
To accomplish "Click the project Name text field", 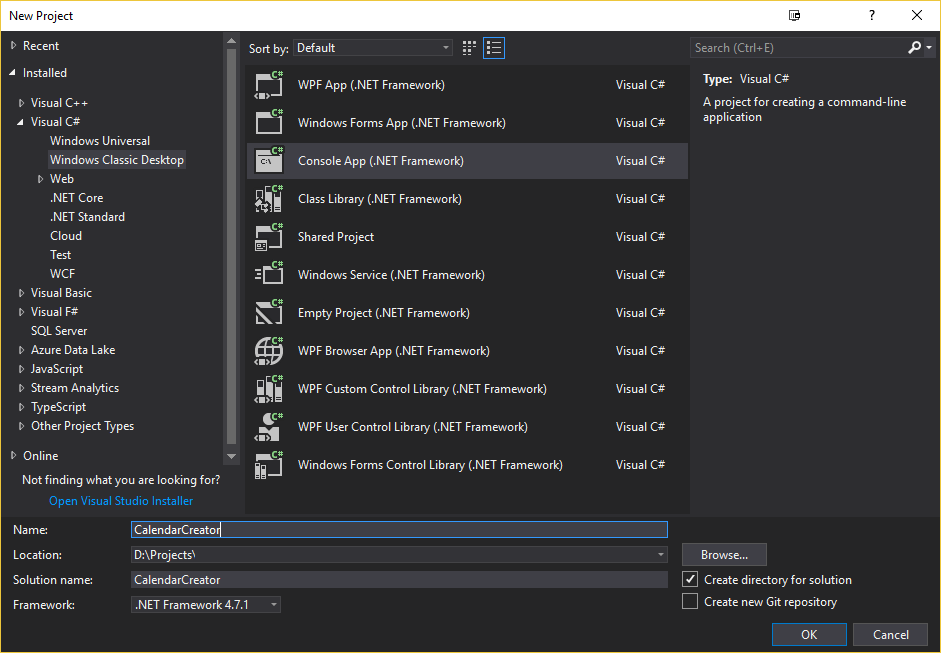I will pos(399,530).
